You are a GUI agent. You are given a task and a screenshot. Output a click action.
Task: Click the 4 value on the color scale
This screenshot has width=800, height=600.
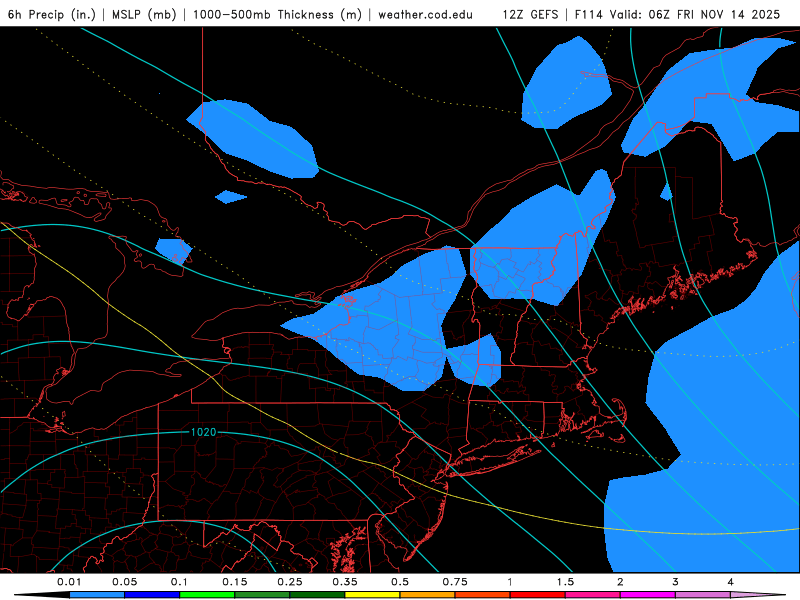coord(731,582)
